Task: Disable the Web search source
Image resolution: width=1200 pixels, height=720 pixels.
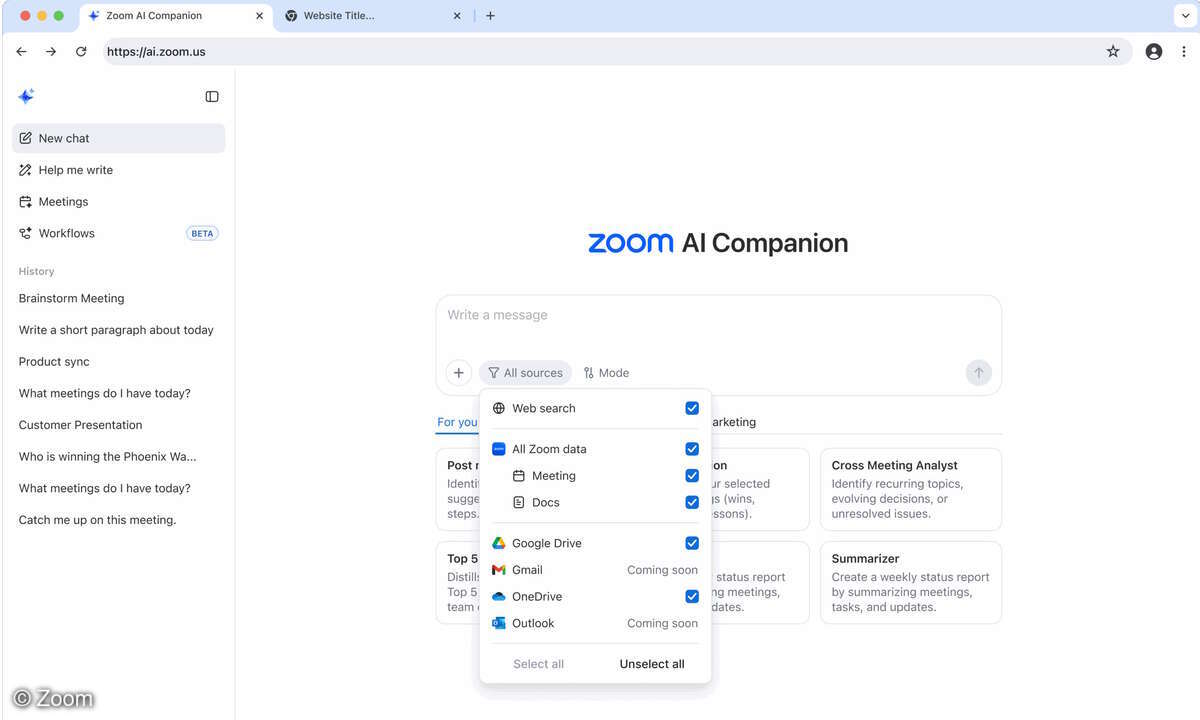Action: coord(692,408)
